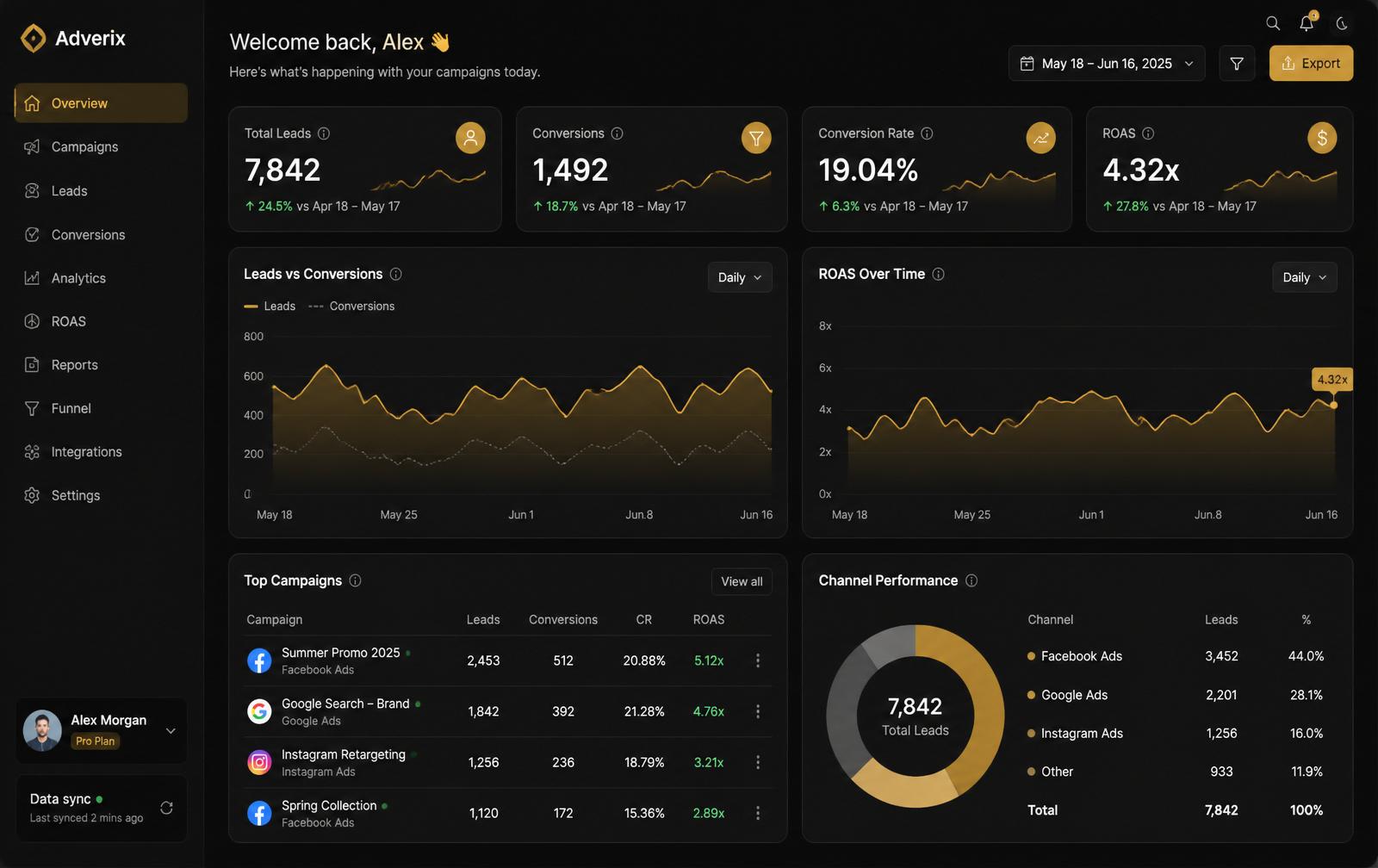Open Campaigns in sidebar
The width and height of the screenshot is (1378, 868).
[101, 147]
